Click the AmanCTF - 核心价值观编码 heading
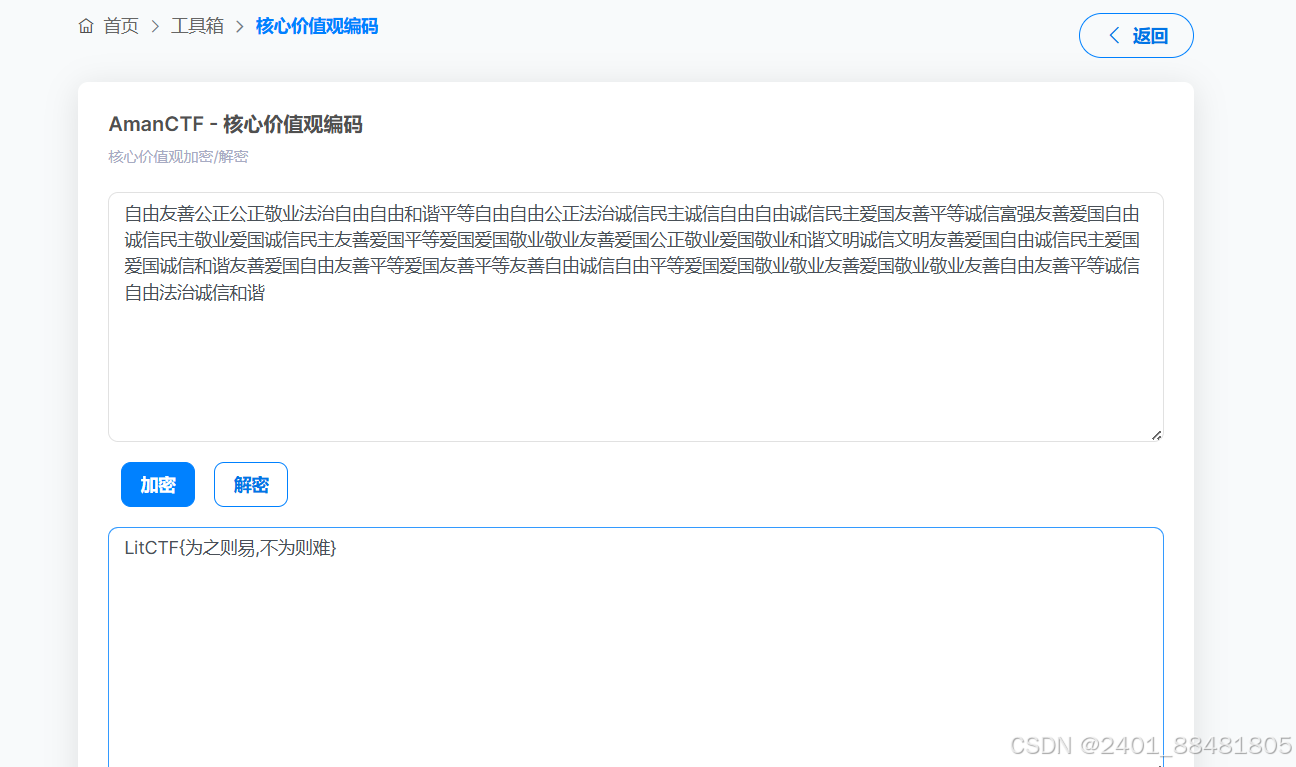This screenshot has width=1296, height=767. point(235,125)
